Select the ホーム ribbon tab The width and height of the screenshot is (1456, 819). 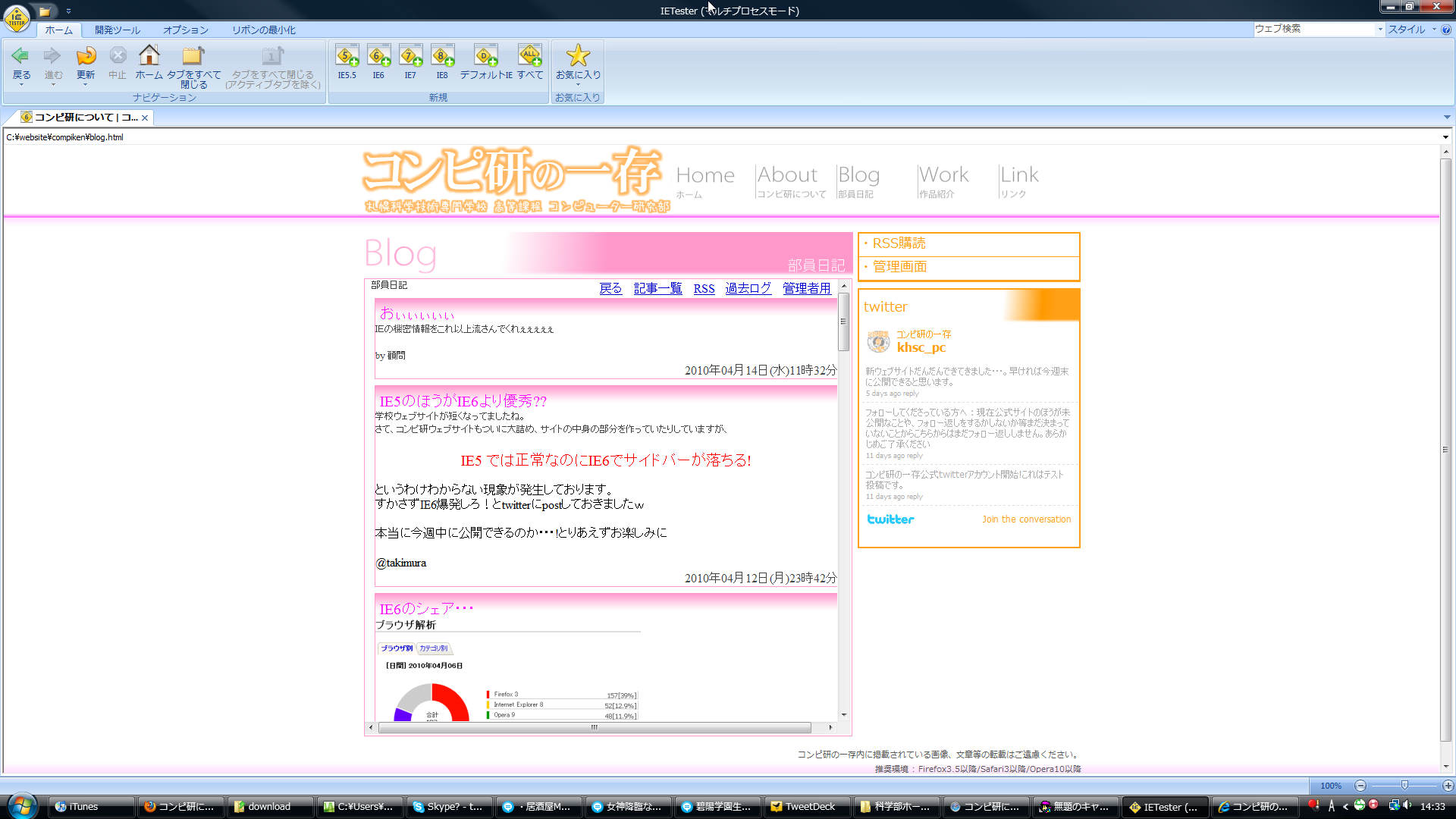58,30
